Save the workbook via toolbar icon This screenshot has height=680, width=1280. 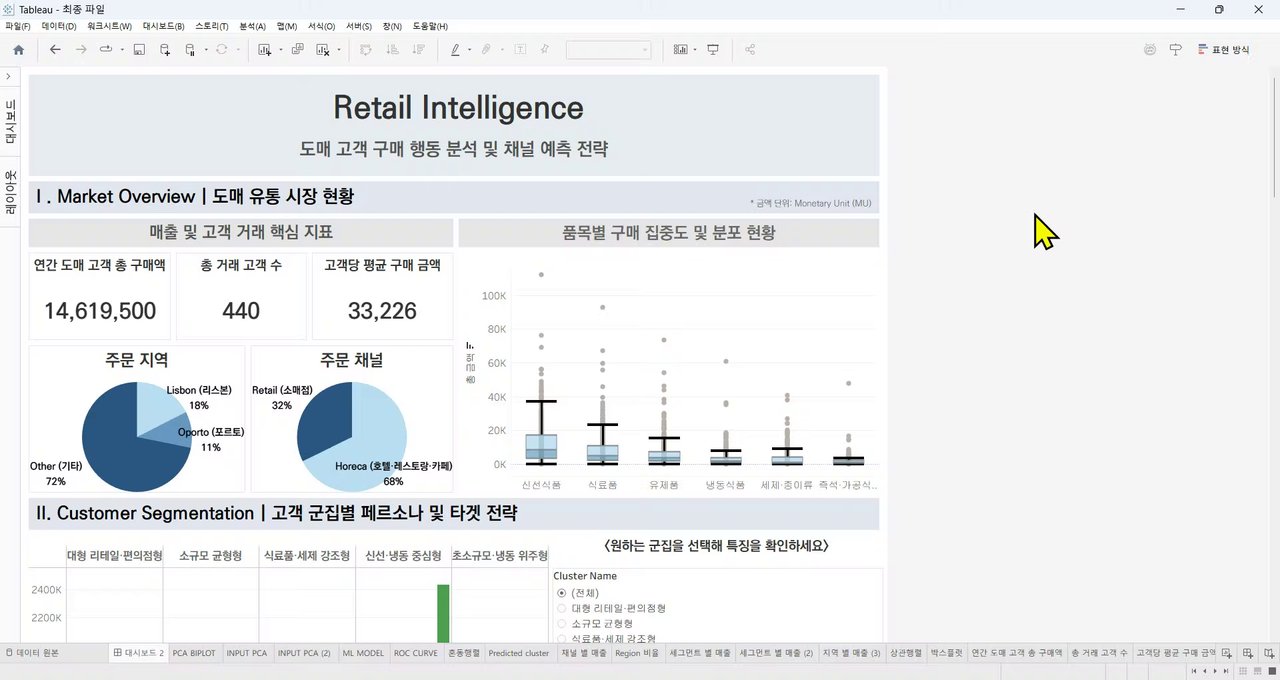(x=139, y=49)
